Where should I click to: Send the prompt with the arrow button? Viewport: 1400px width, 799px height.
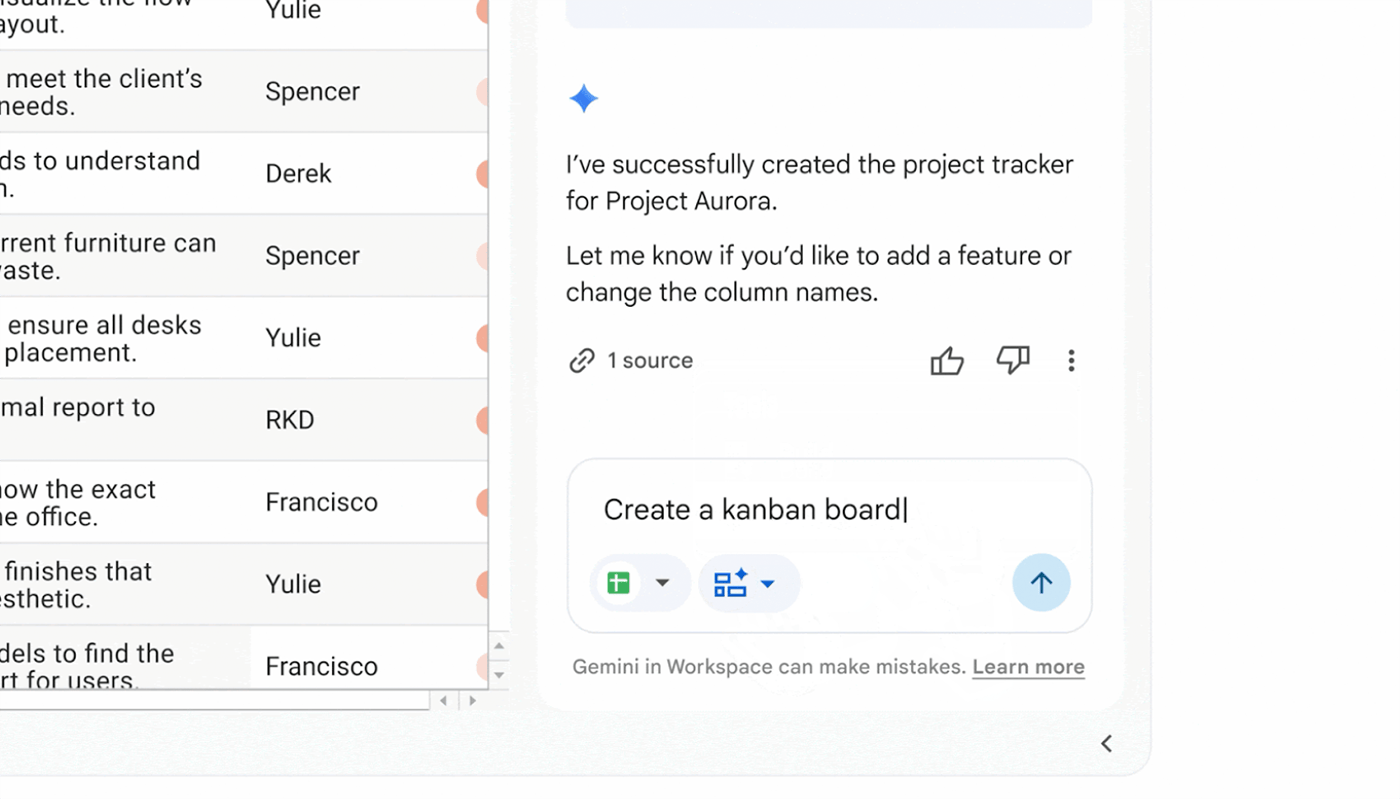point(1041,583)
